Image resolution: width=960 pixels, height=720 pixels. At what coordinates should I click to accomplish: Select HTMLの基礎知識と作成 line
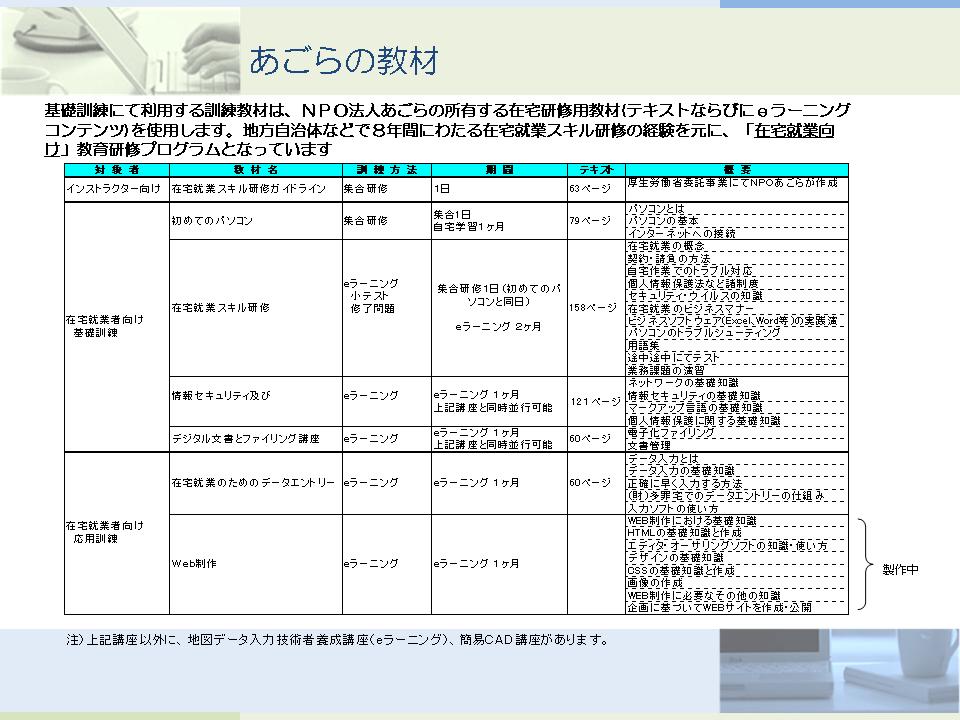pos(684,533)
